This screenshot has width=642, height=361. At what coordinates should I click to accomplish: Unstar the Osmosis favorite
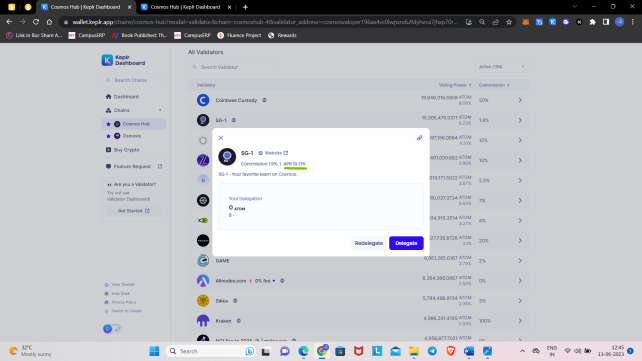coord(108,136)
